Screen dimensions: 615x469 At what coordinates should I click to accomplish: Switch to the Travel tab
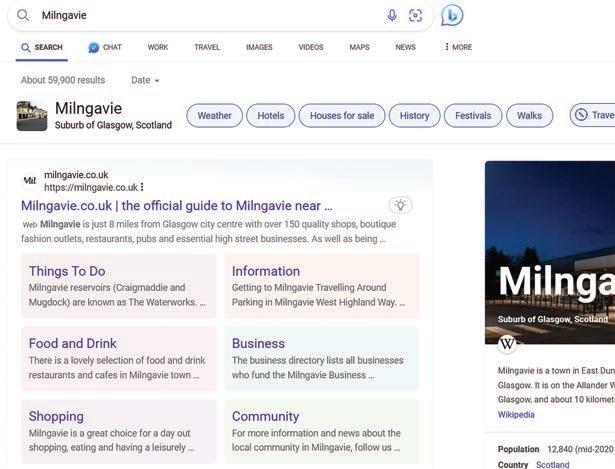click(x=207, y=47)
